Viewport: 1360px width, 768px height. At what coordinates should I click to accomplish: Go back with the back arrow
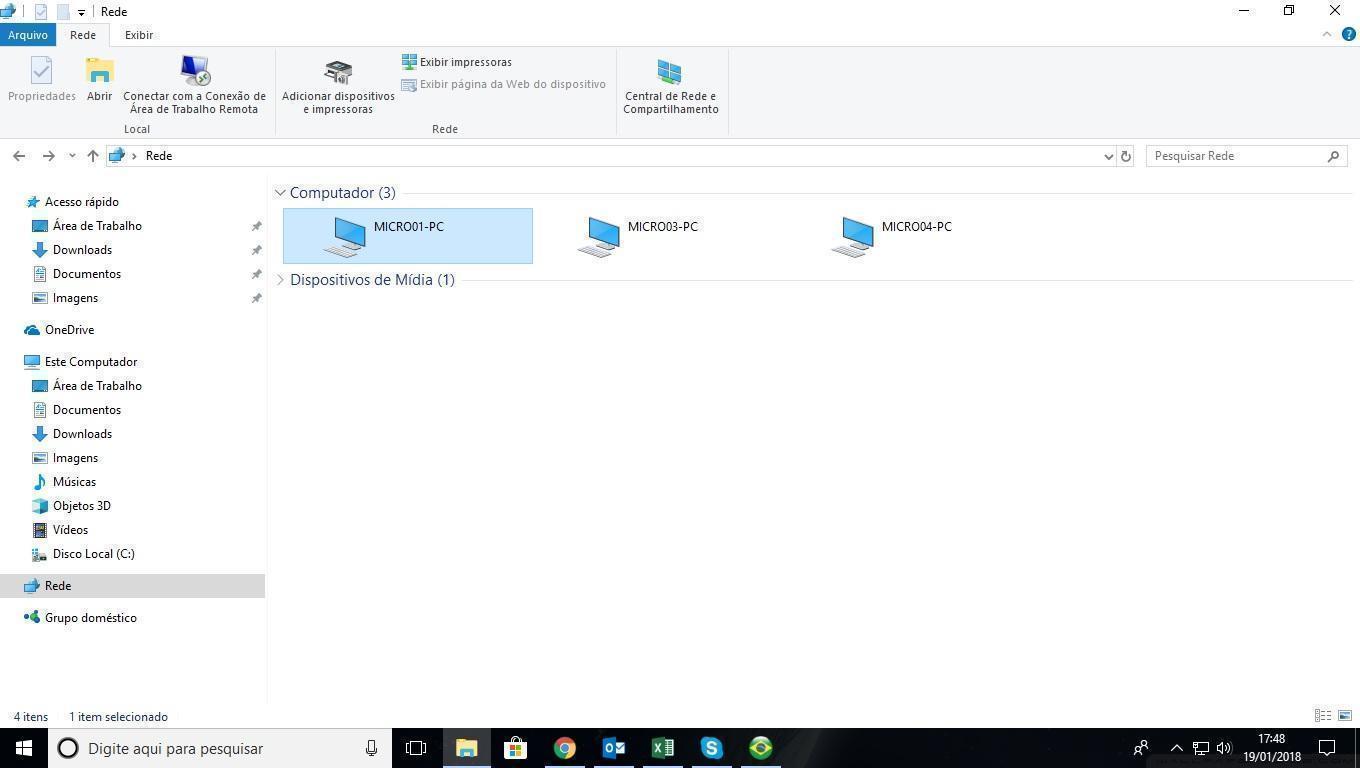tap(19, 156)
